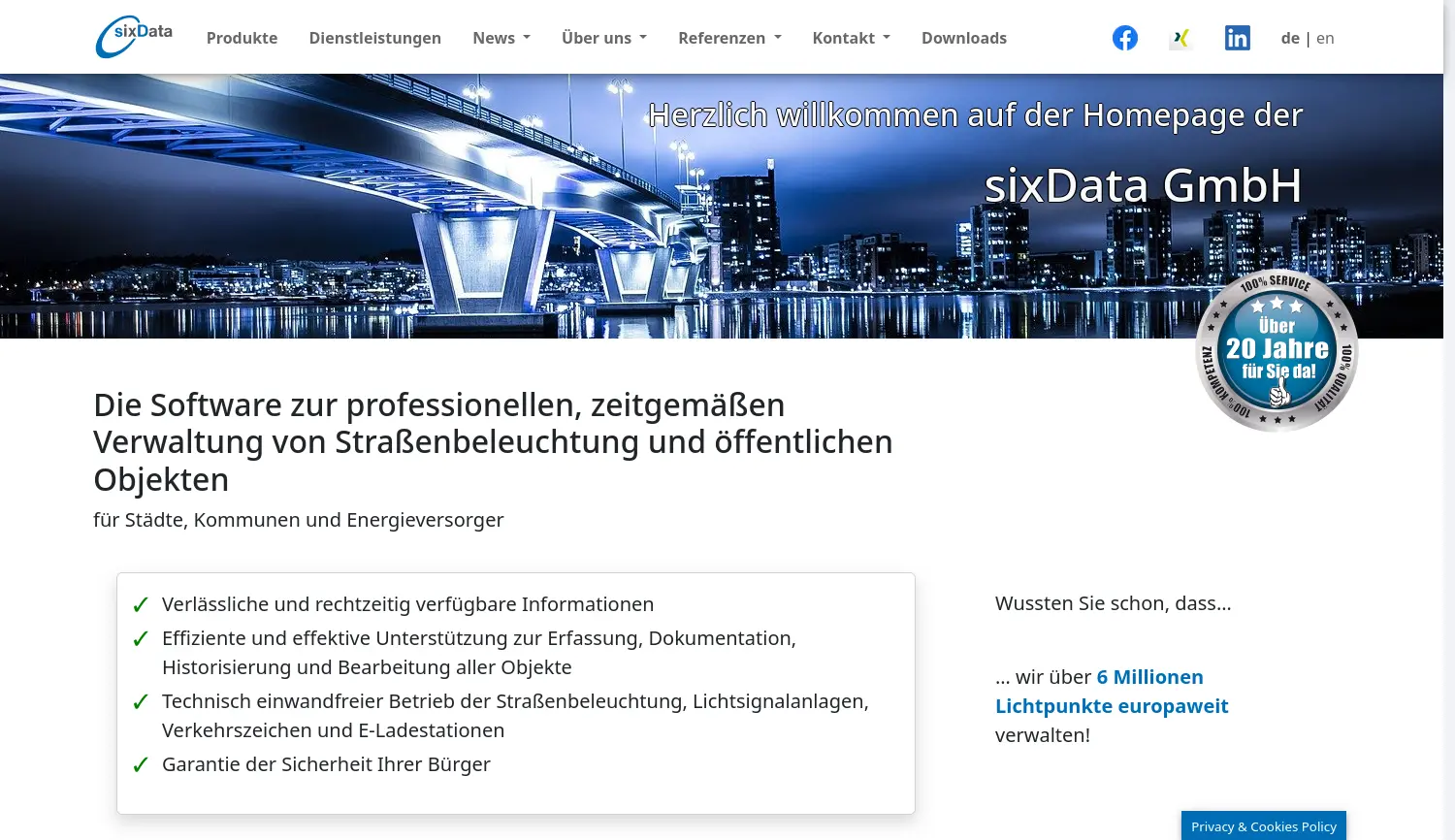
Task: Click the checkmark next to 'Verlässliche und rechtzeitig'
Action: (142, 604)
